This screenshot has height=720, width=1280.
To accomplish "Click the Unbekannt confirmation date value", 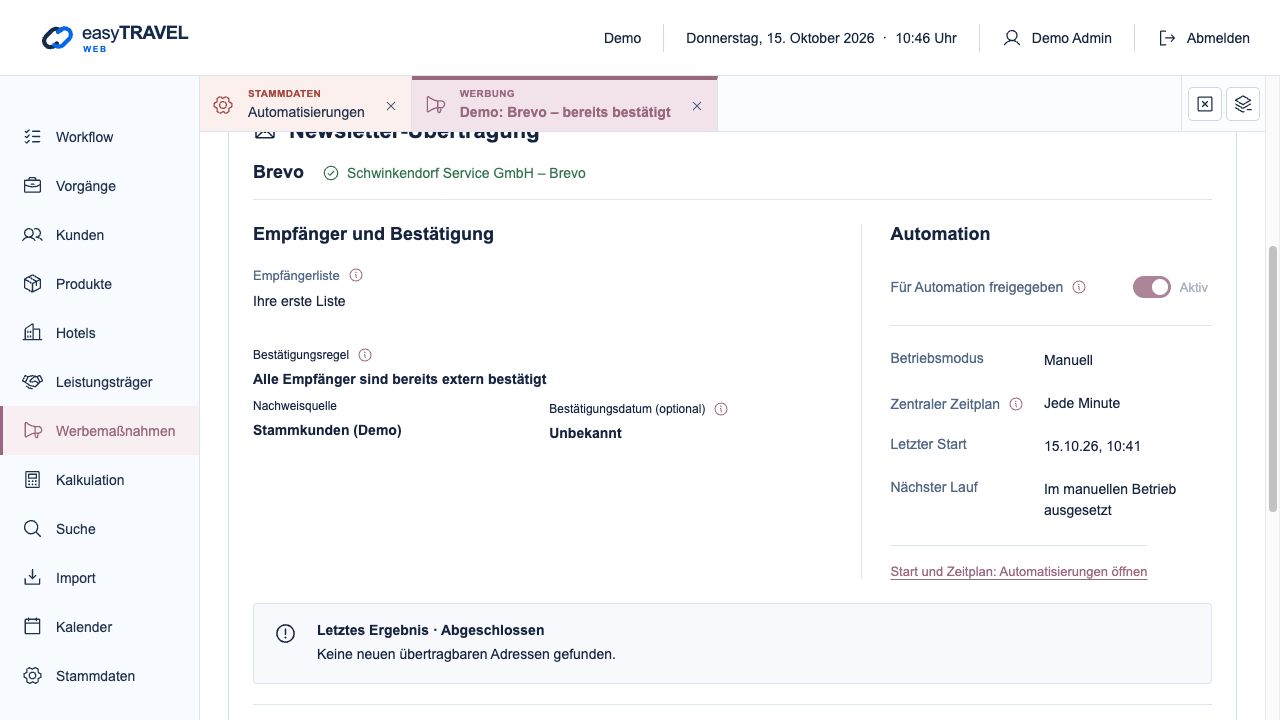I will (585, 433).
